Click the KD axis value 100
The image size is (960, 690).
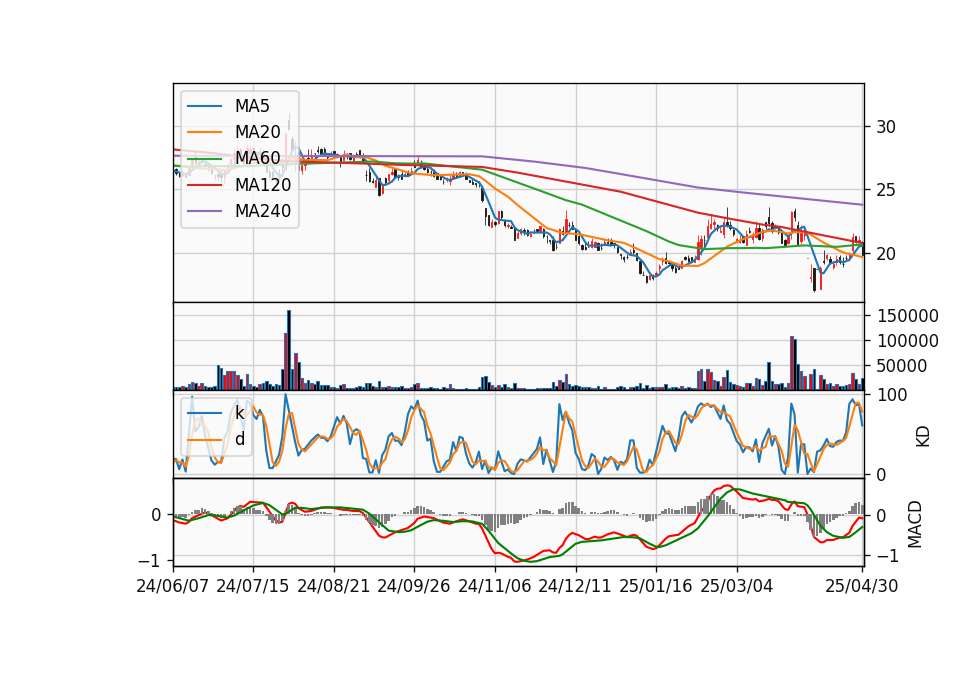pos(891,396)
